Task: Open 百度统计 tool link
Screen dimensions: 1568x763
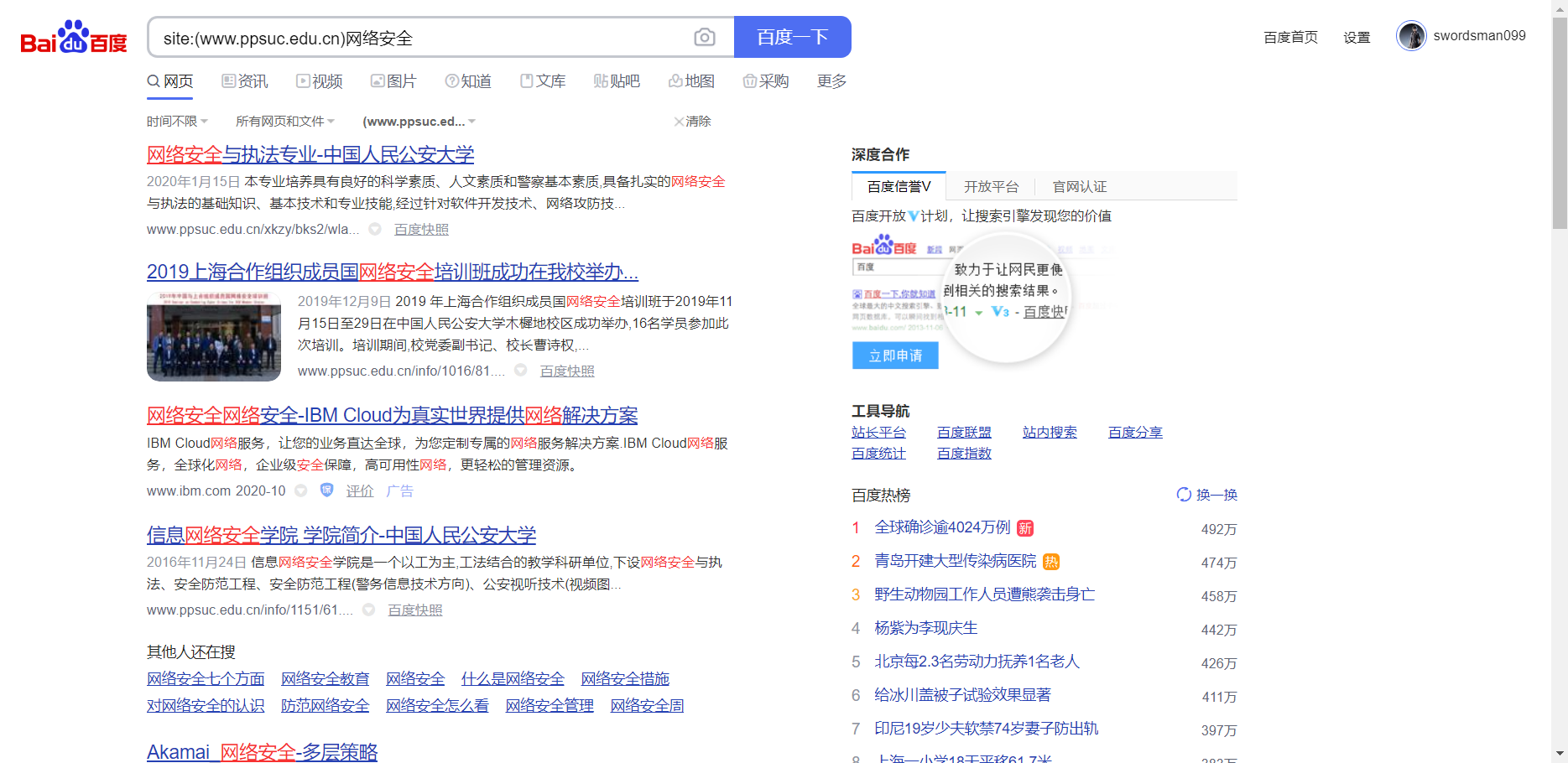Action: (878, 454)
